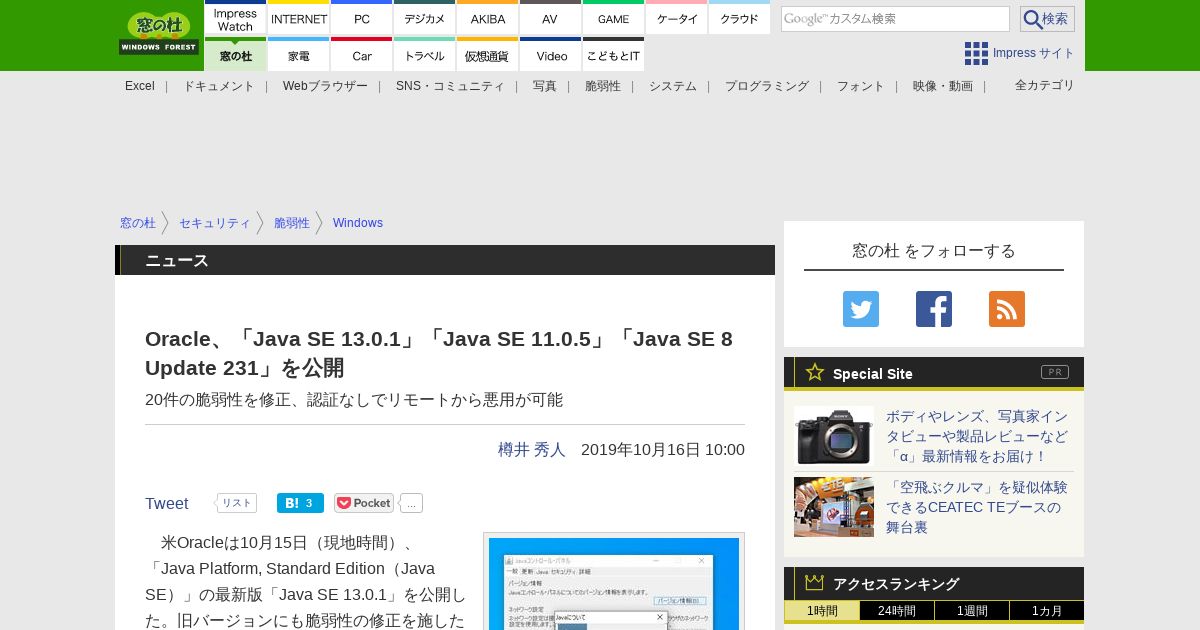Image resolution: width=1200 pixels, height=630 pixels.
Task: Click author name 樽井 秀人
Action: pos(532,450)
